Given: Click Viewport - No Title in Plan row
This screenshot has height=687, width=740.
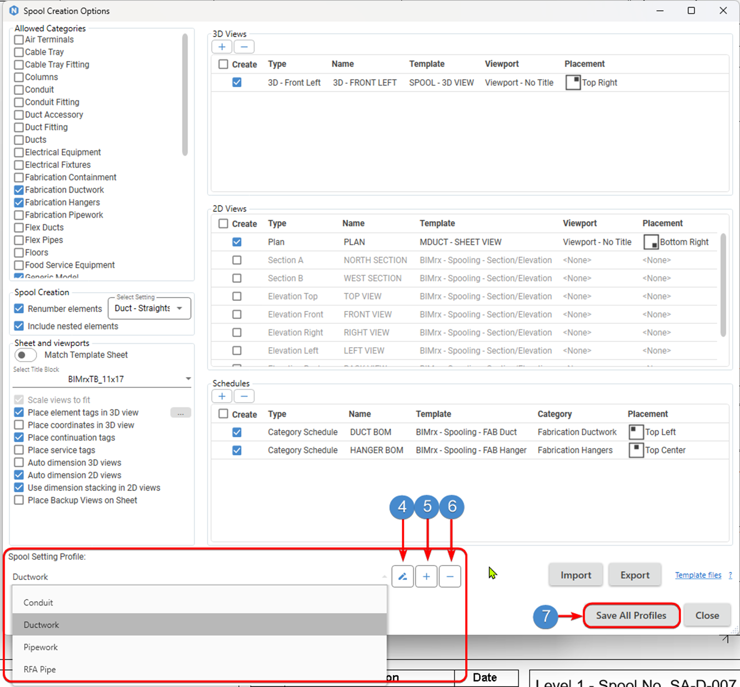Looking at the screenshot, I should click(597, 242).
